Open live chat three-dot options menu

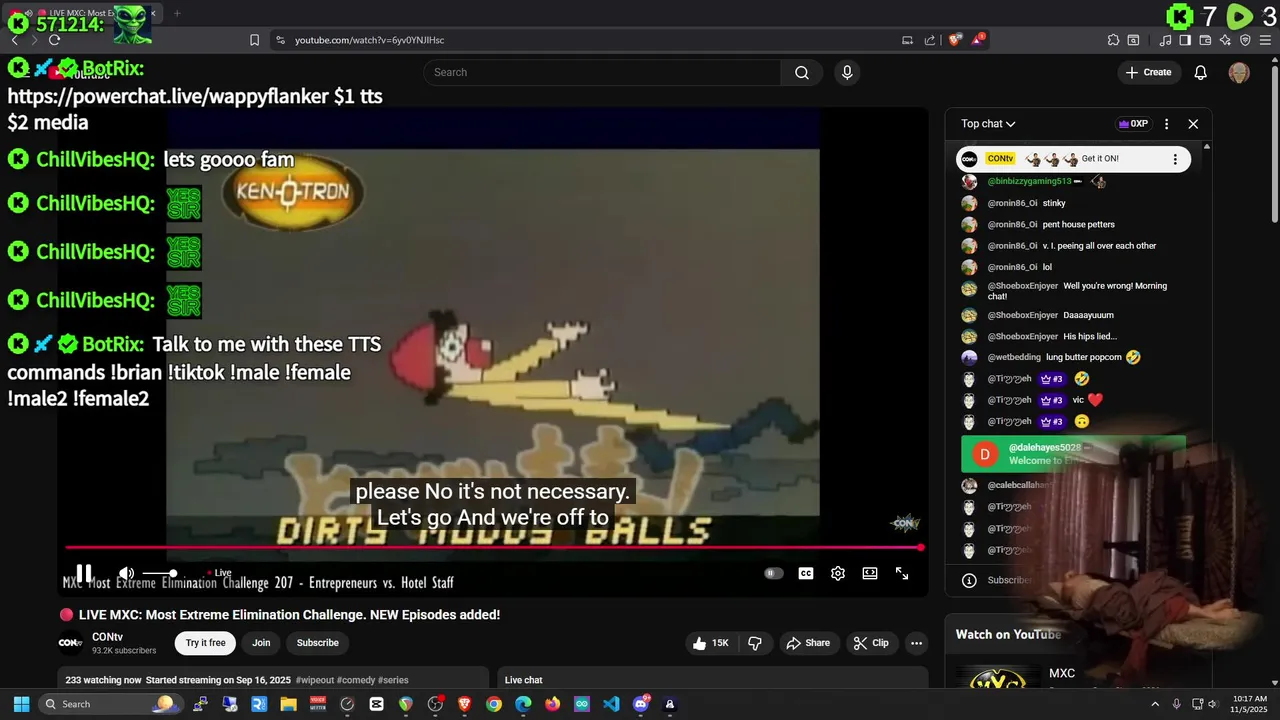pos(1166,124)
